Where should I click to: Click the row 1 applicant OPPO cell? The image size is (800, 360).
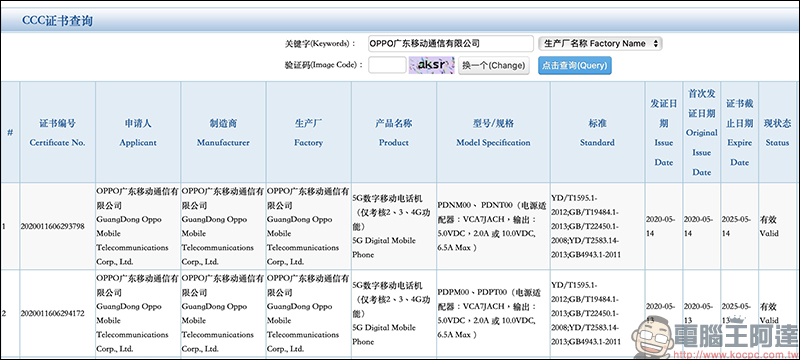coord(138,226)
